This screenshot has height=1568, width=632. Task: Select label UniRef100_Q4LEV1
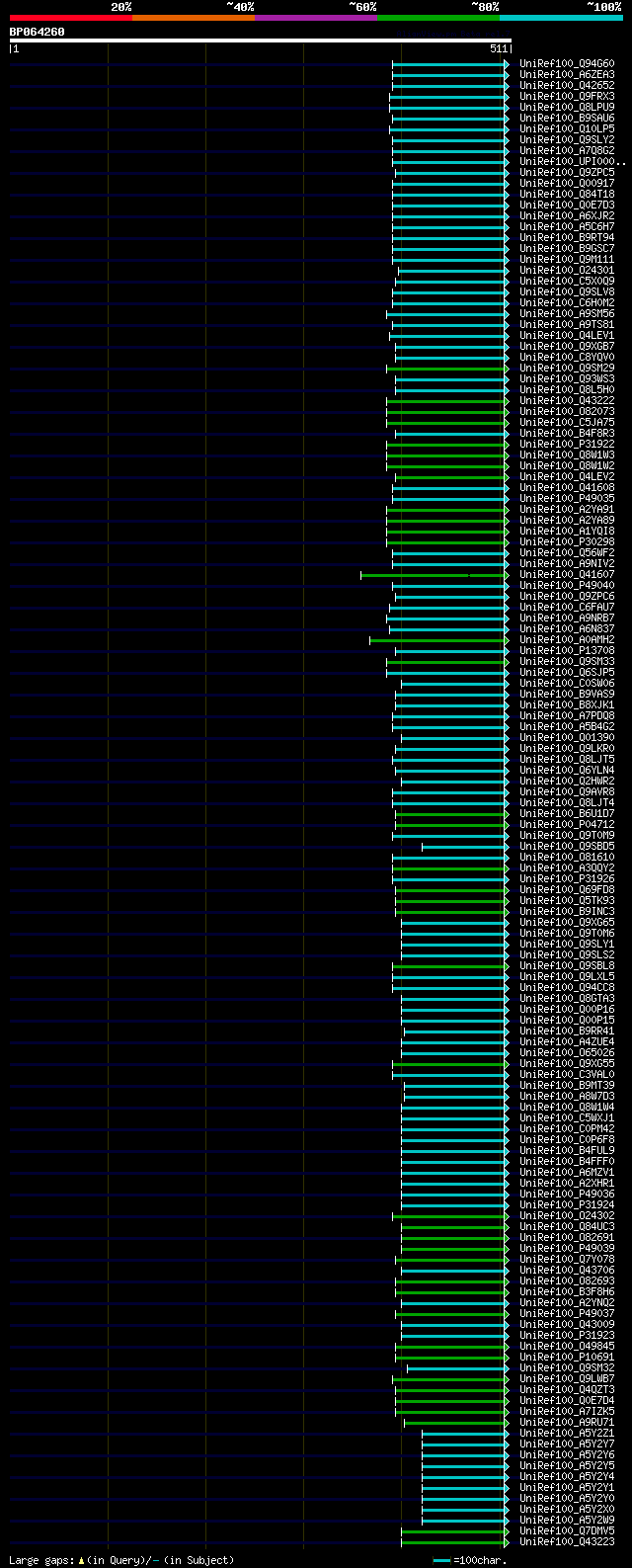pos(567,335)
